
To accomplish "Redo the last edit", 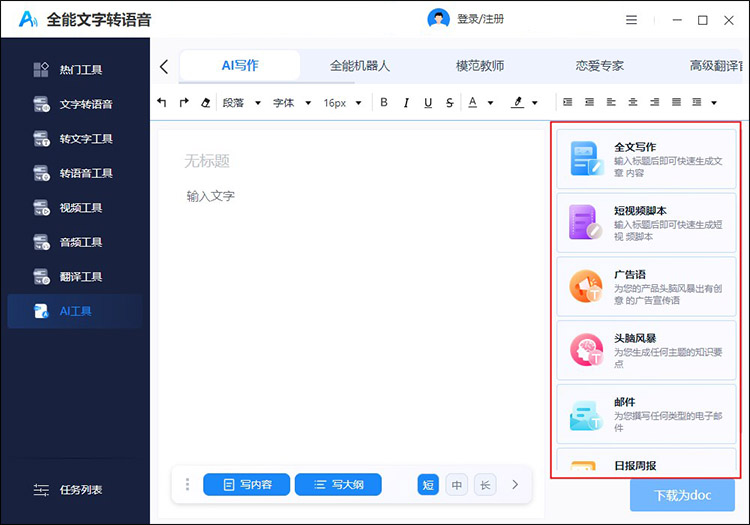I will tap(184, 102).
